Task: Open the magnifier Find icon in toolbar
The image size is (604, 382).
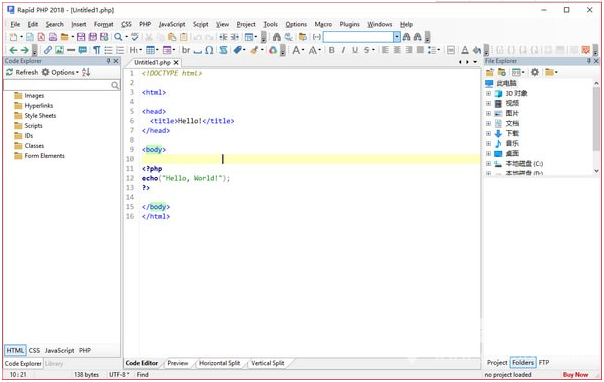Action: 118,37
